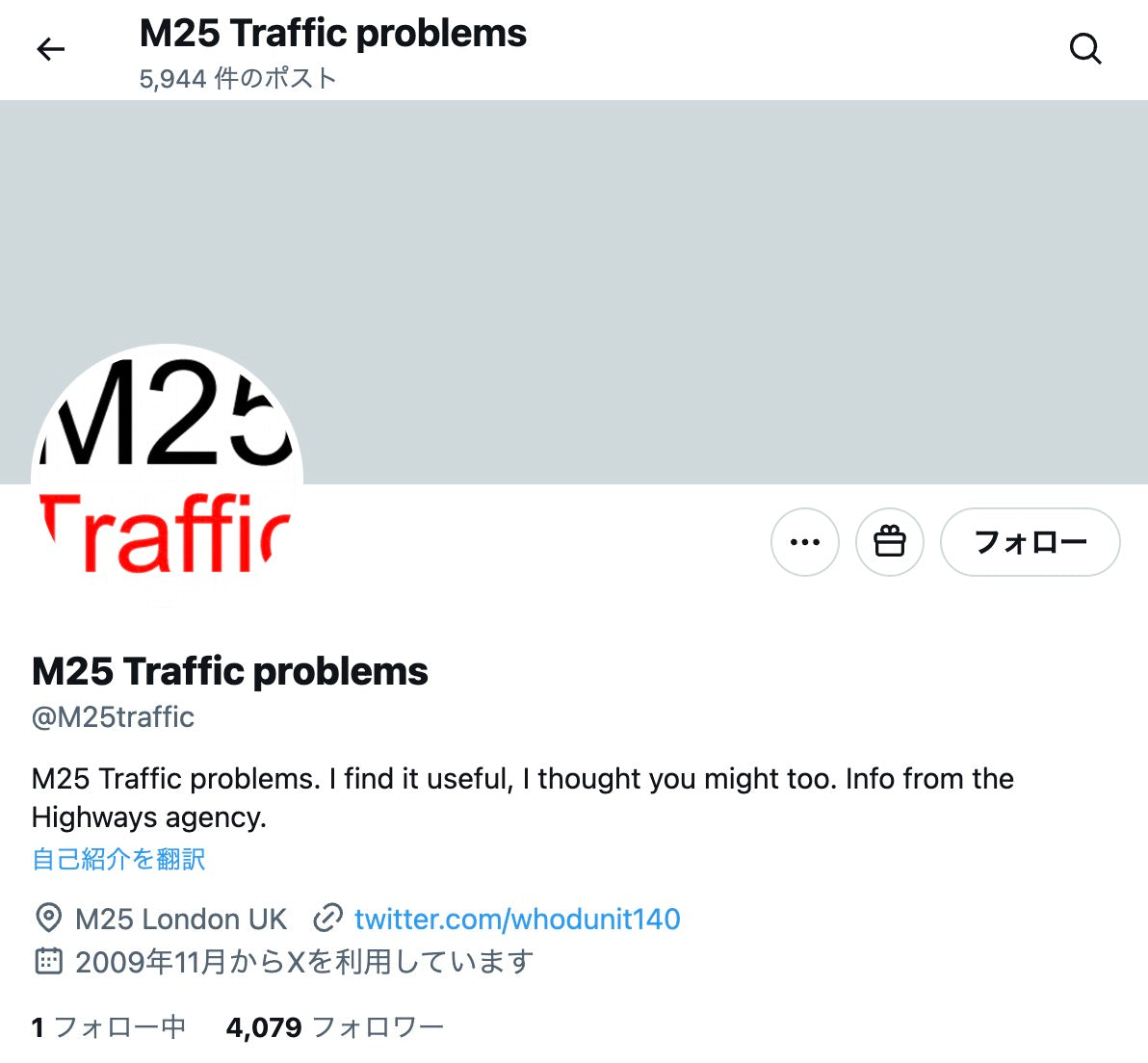Click the location pin icon

coord(48,919)
